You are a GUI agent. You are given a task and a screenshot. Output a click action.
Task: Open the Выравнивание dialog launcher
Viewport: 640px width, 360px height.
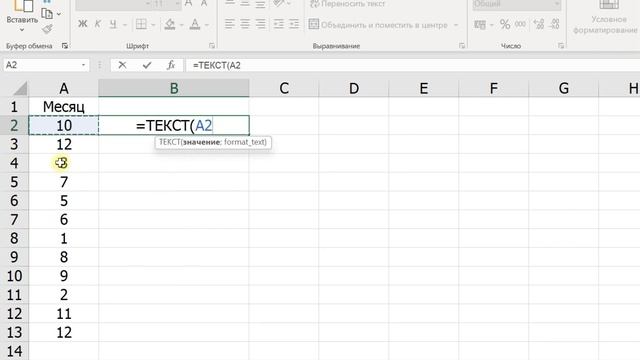click(x=462, y=46)
